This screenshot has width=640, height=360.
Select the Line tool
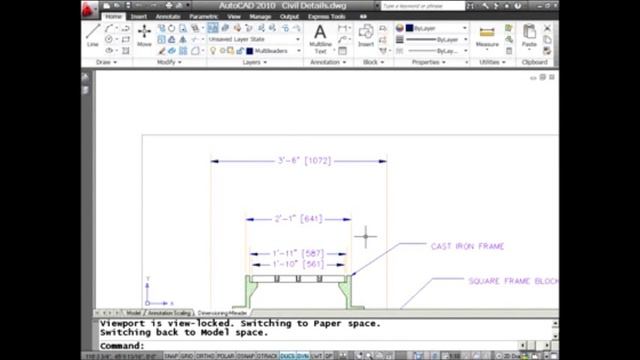click(x=93, y=35)
